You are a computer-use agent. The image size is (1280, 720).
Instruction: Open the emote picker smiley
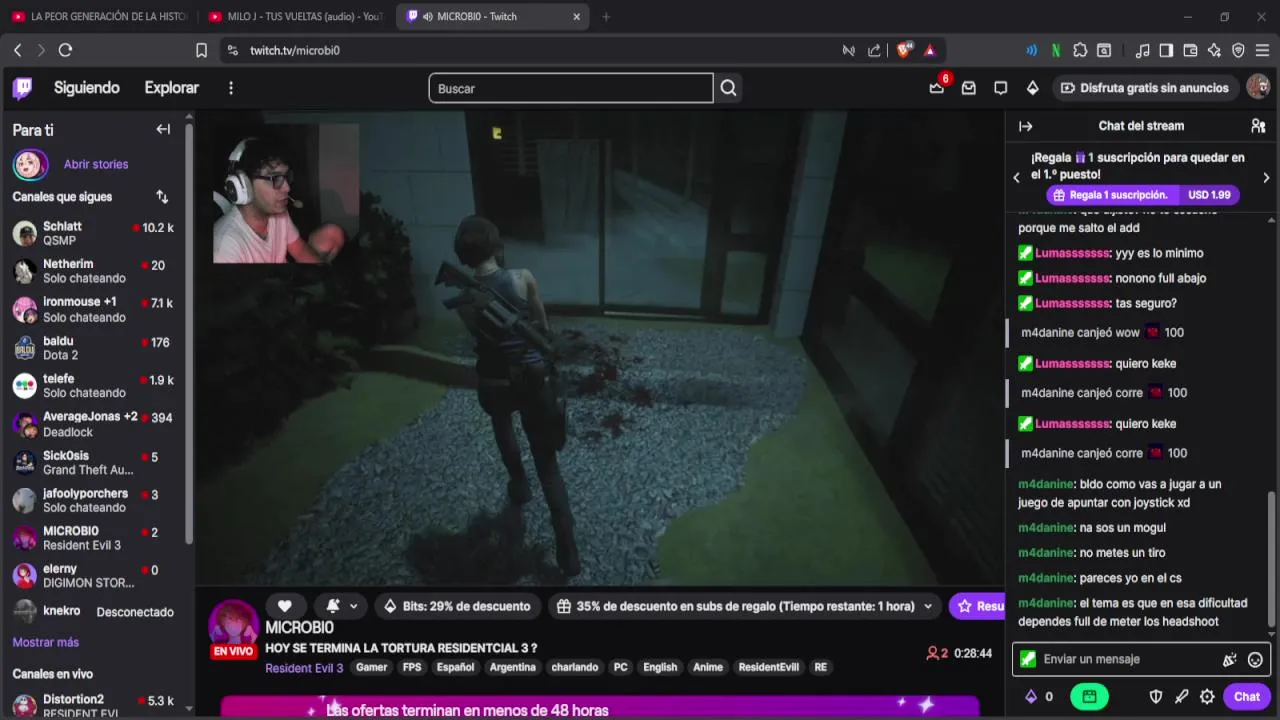[x=1255, y=659]
